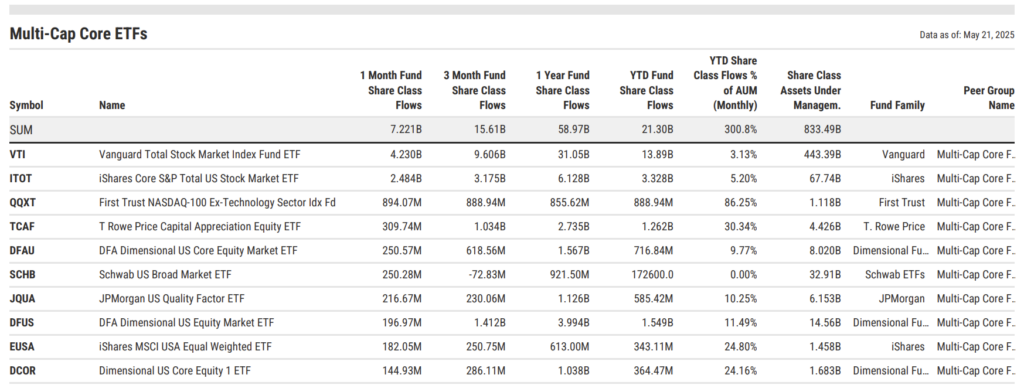Click the 7.221B sum value
The image size is (1024, 385).
(x=405, y=130)
